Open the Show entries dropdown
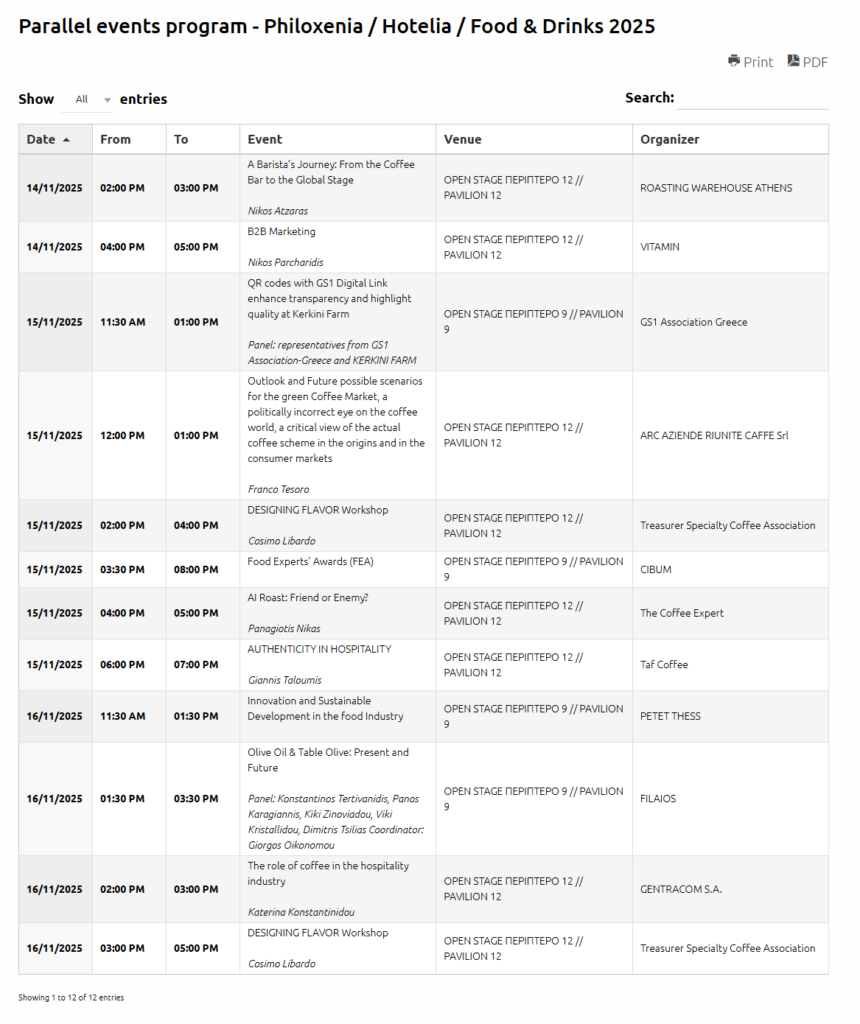 point(87,99)
